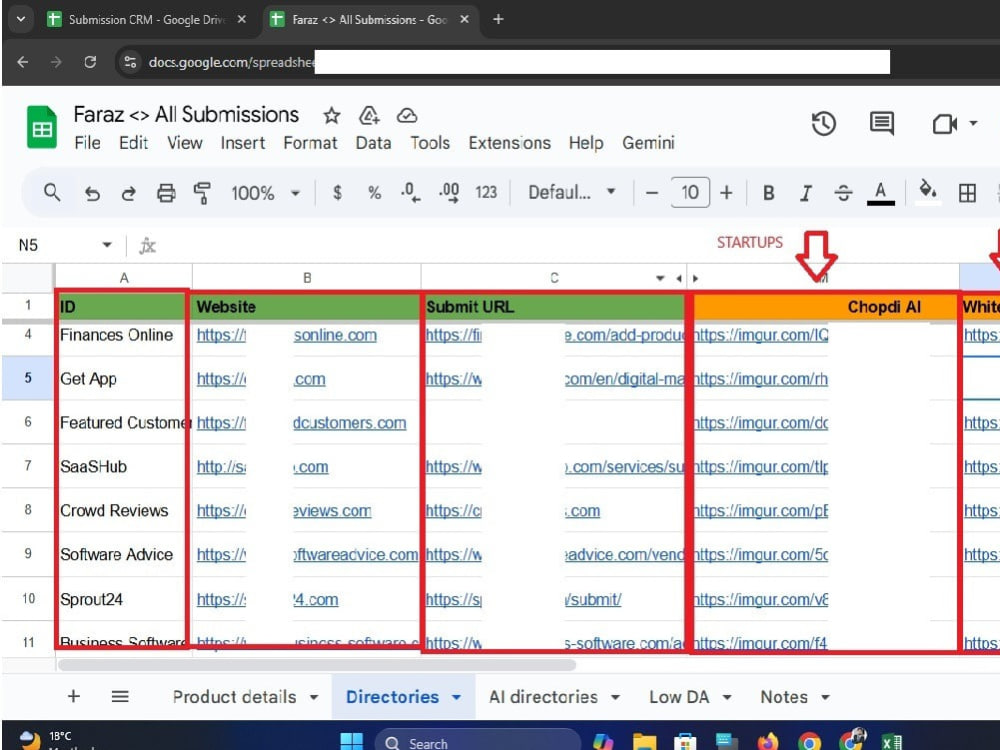1000x750 pixels.
Task: Toggle bold formatting
Action: pyautogui.click(x=769, y=193)
